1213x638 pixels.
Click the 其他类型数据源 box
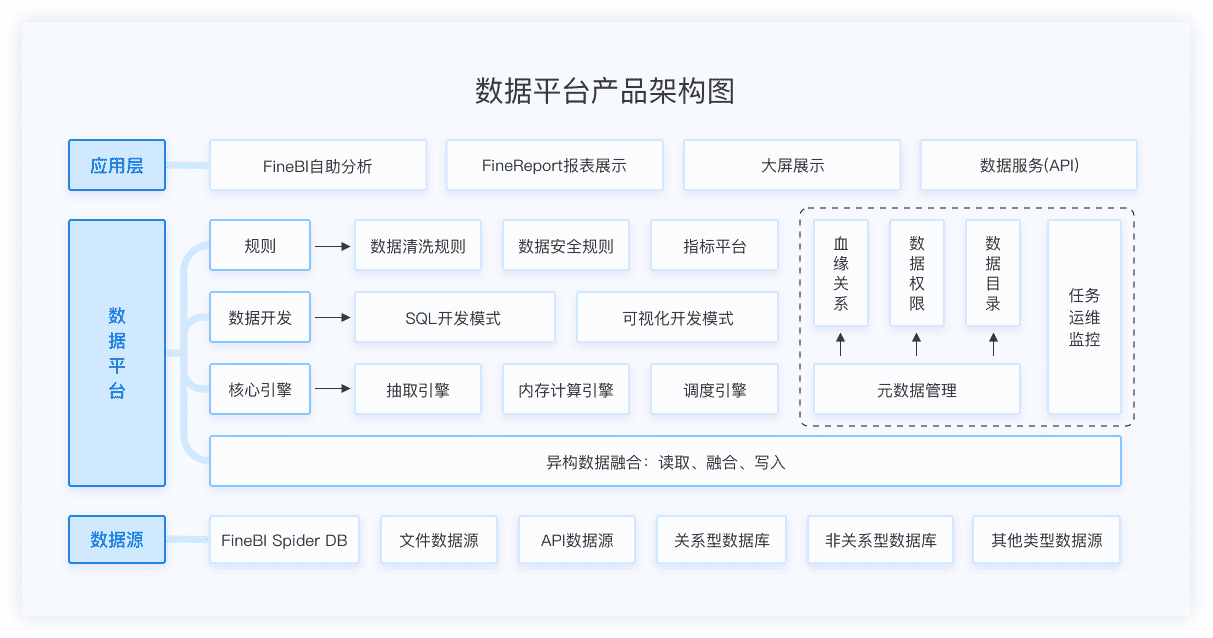(1047, 540)
